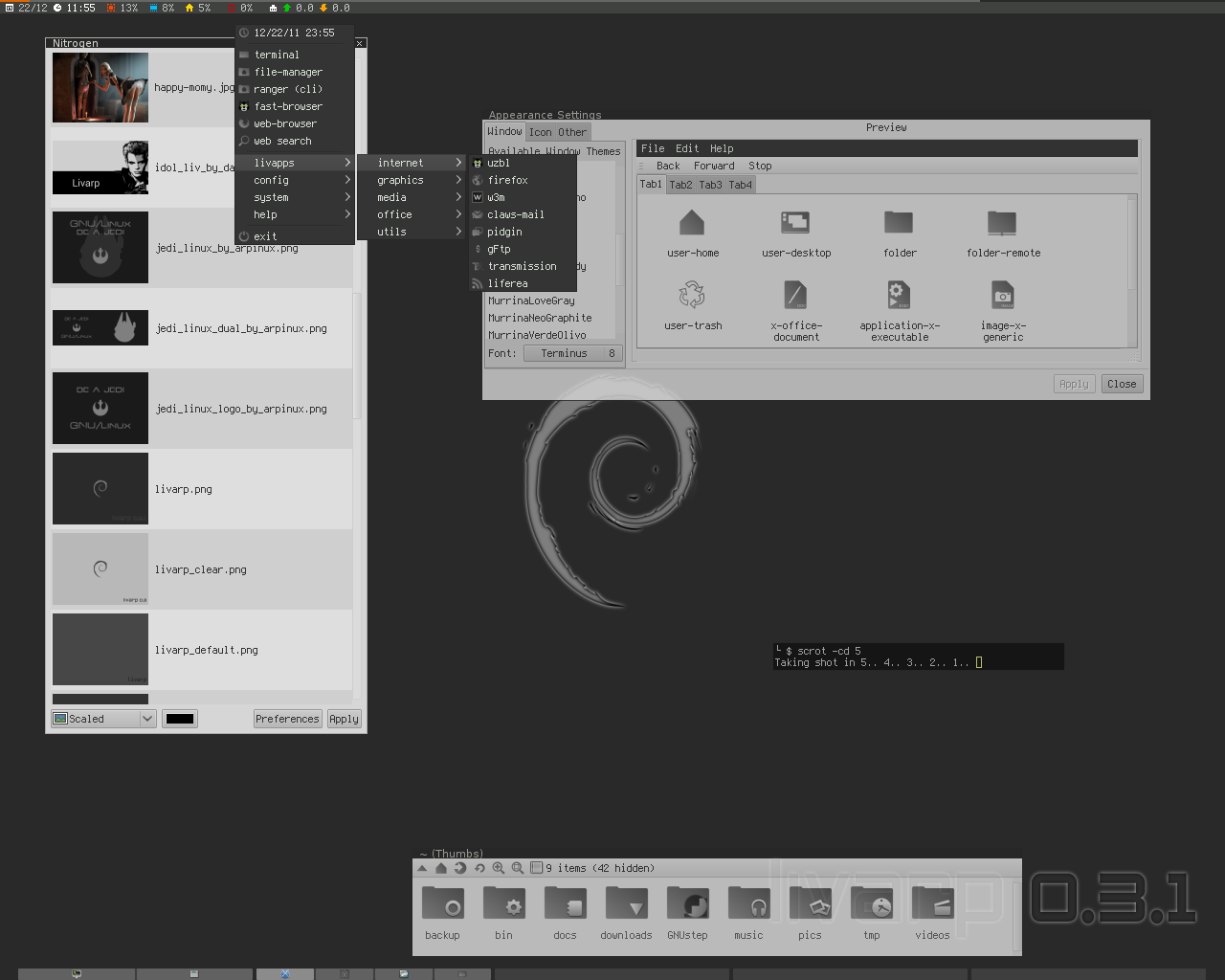
Task: Click the Terminus font button
Action: point(573,353)
